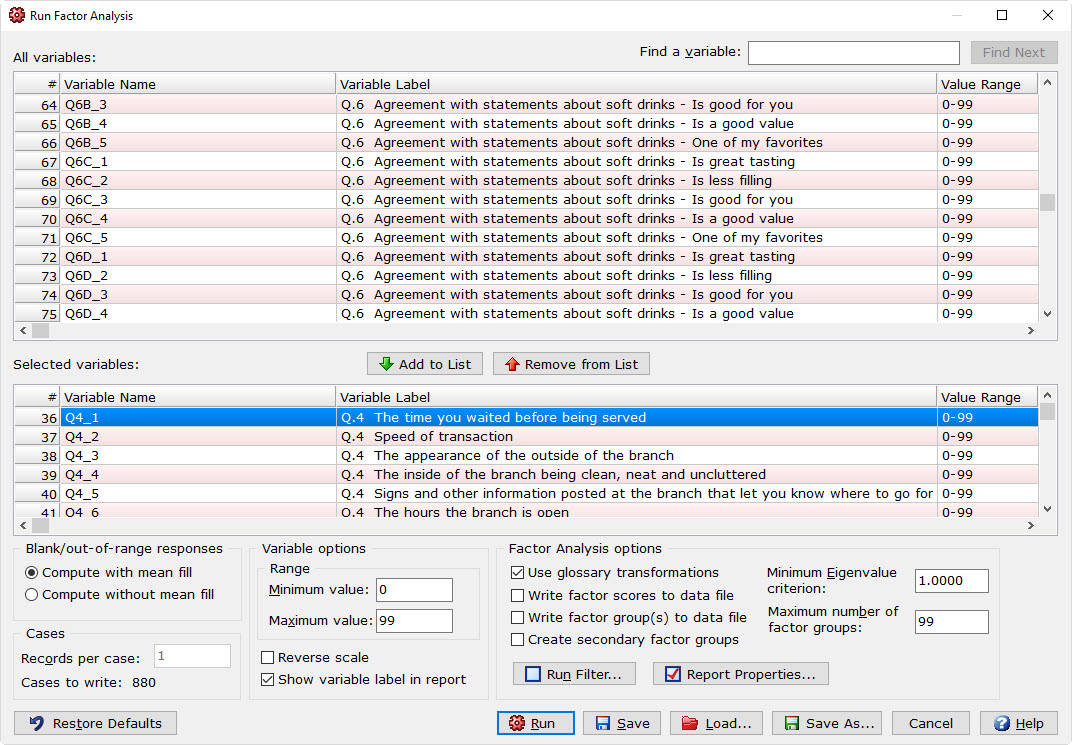Viewport: 1072px width, 745px height.
Task: Select row 73 Q6D_2 in All variables
Action: click(526, 276)
